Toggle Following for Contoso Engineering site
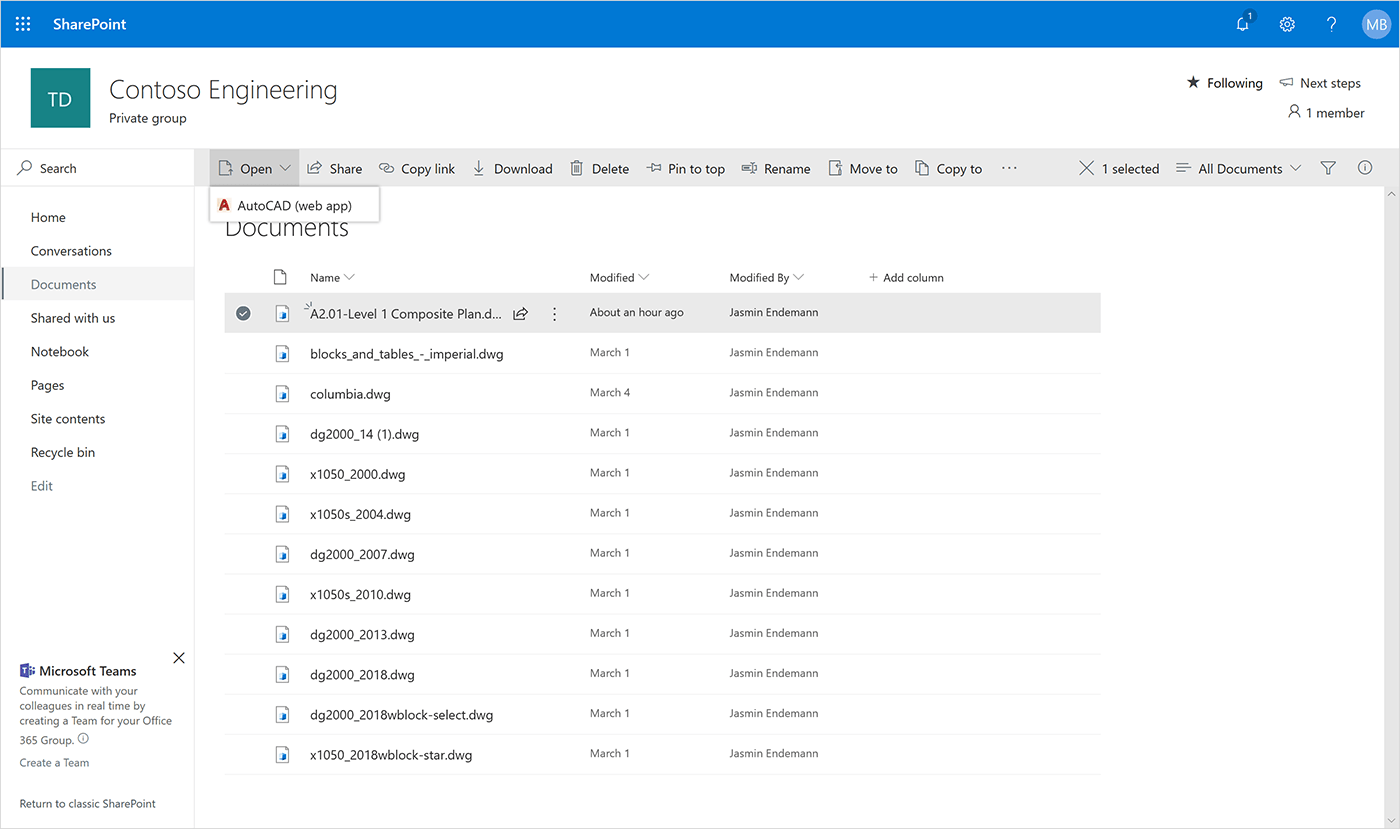The height and width of the screenshot is (829, 1400). tap(1224, 83)
